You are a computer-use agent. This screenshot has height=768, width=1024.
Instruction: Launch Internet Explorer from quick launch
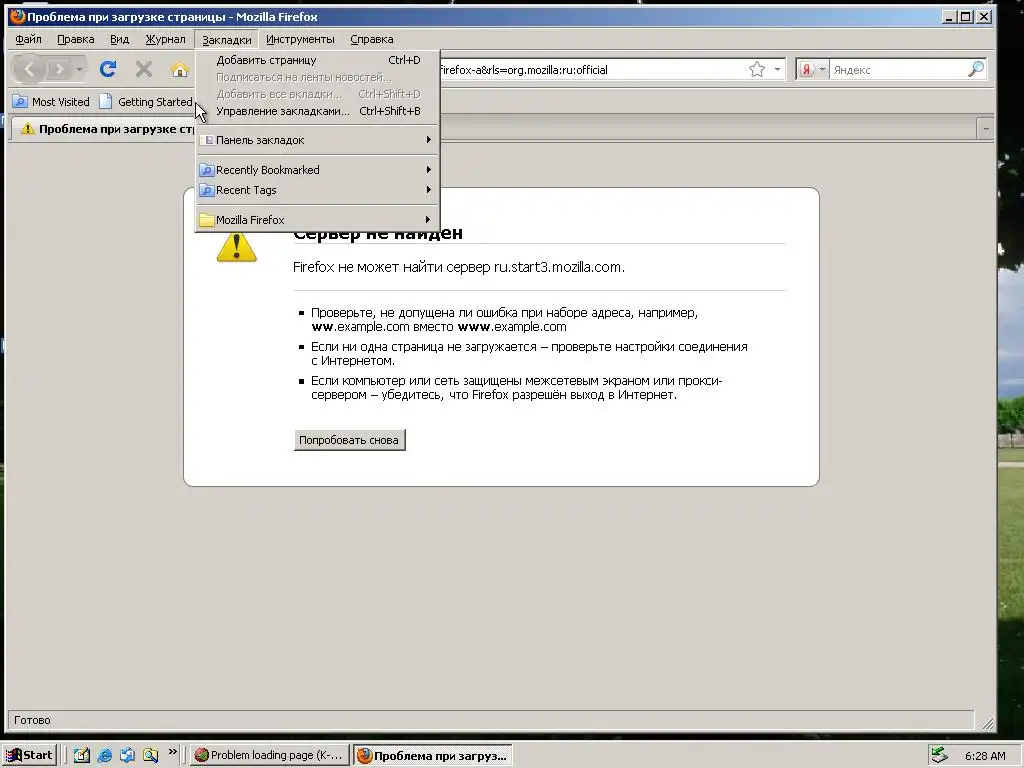pyautogui.click(x=104, y=756)
